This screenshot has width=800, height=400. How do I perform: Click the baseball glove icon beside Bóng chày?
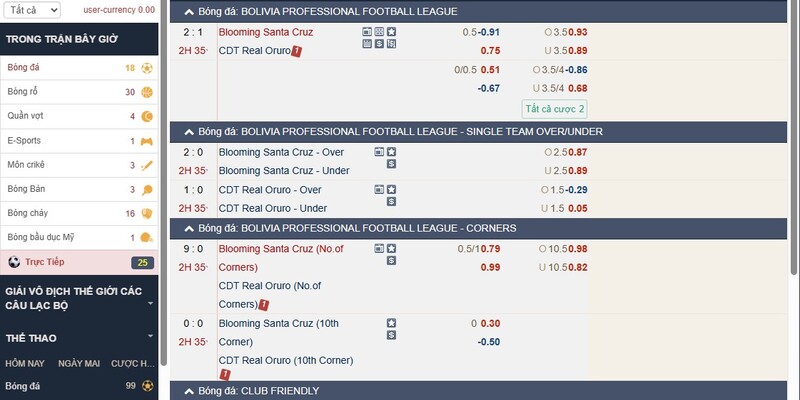tap(147, 214)
